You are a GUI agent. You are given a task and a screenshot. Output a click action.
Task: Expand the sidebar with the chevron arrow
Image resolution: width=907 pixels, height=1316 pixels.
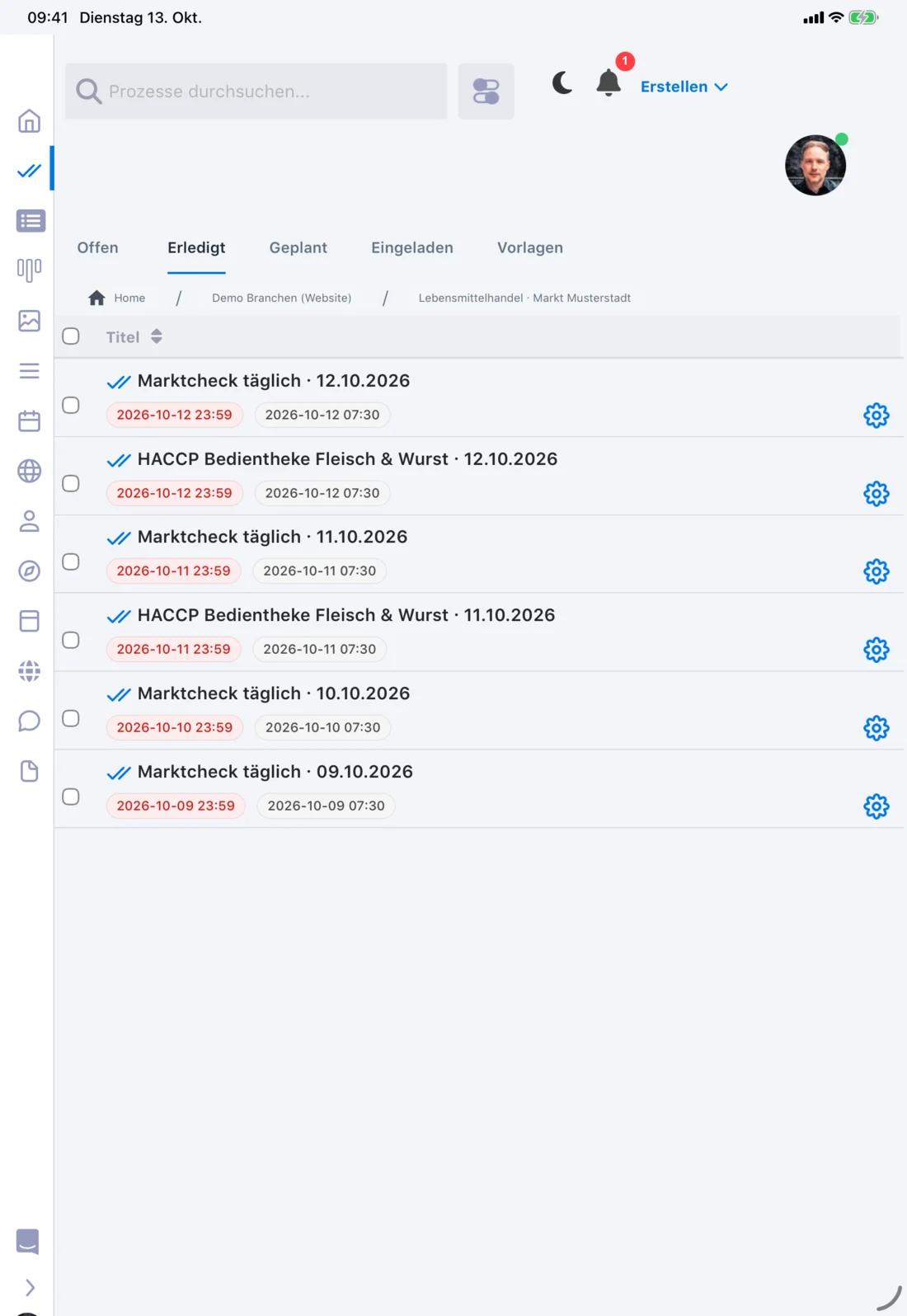point(30,1287)
